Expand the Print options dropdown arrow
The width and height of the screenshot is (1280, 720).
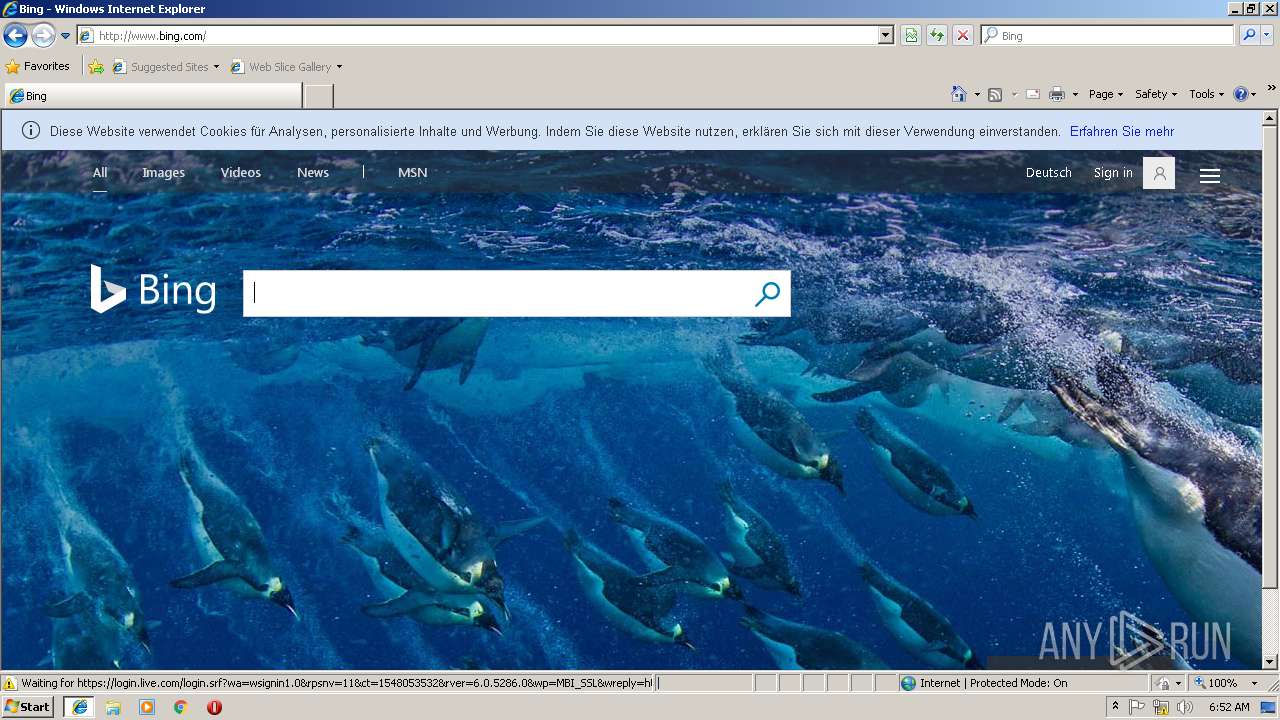(x=1075, y=94)
